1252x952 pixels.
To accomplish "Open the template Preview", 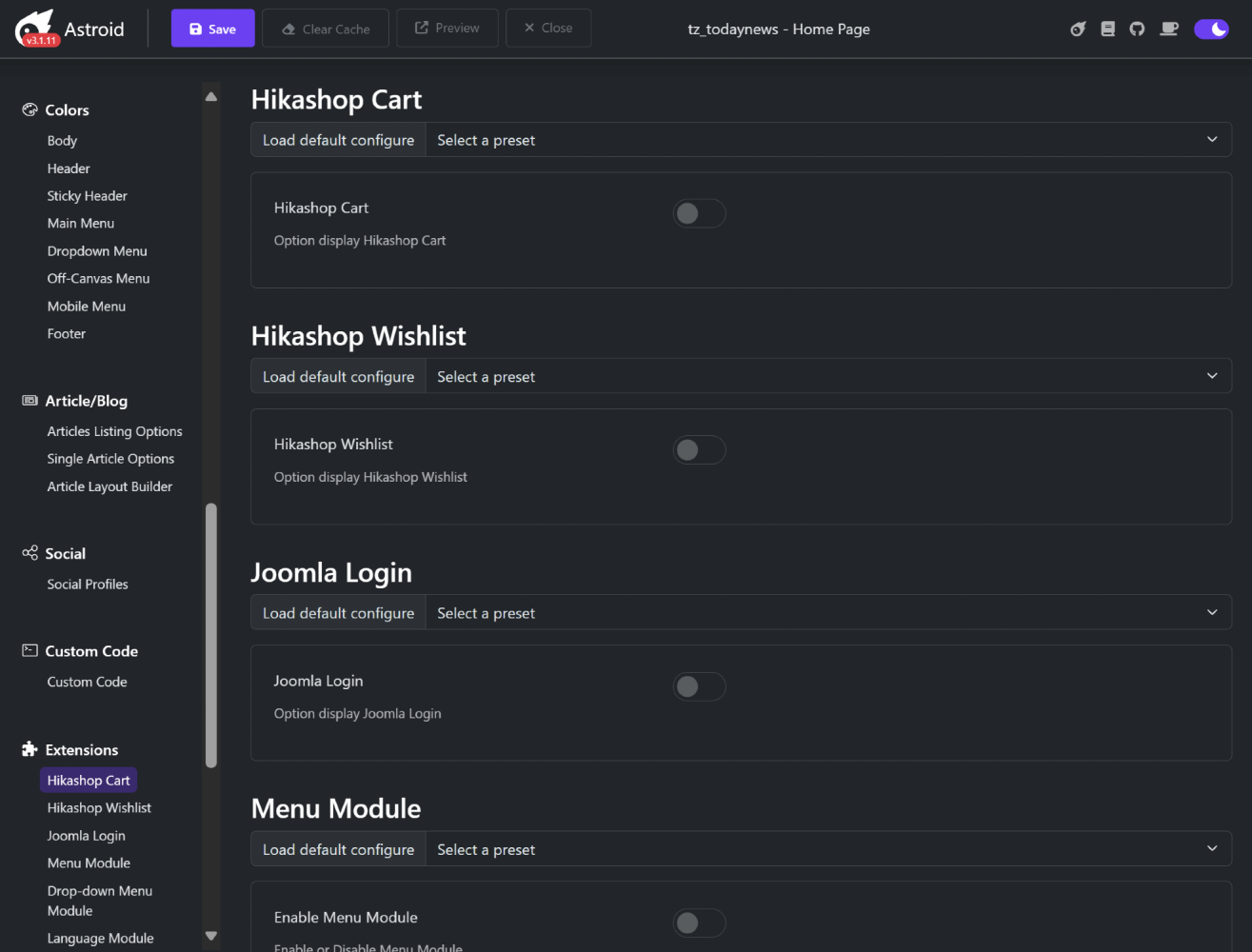I will coord(447,29).
